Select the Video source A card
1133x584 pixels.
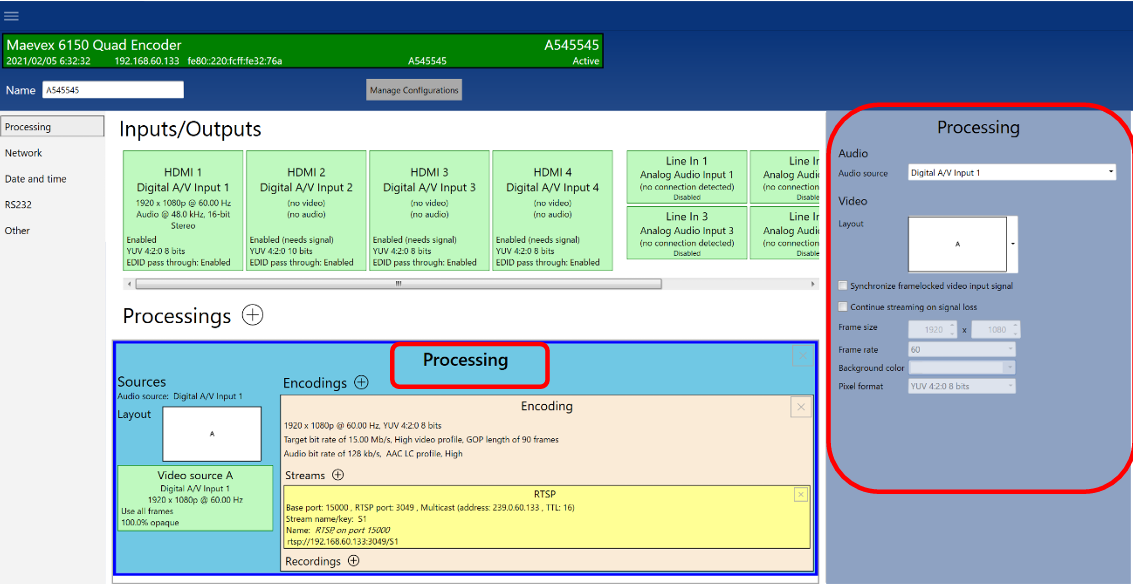[x=195, y=499]
